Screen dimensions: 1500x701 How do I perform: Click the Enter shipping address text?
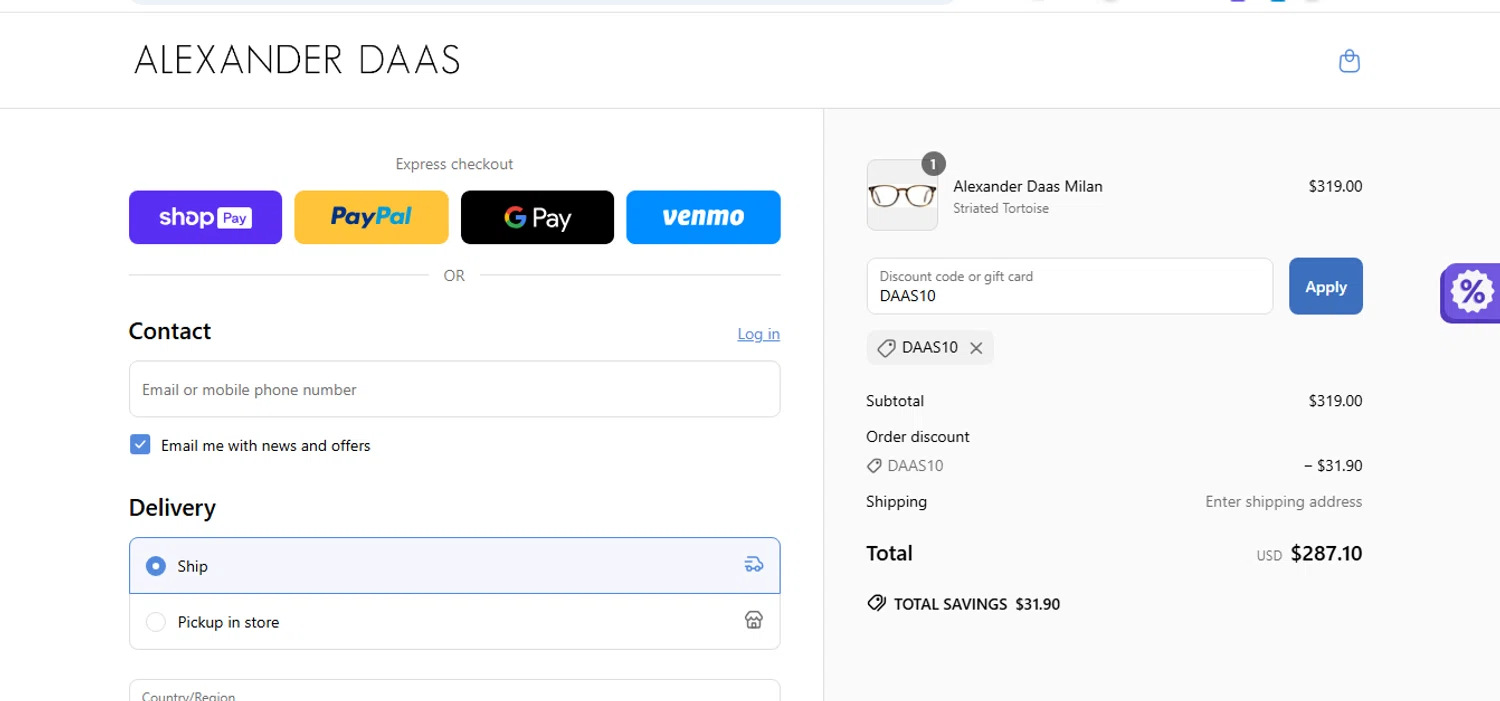(x=1284, y=502)
